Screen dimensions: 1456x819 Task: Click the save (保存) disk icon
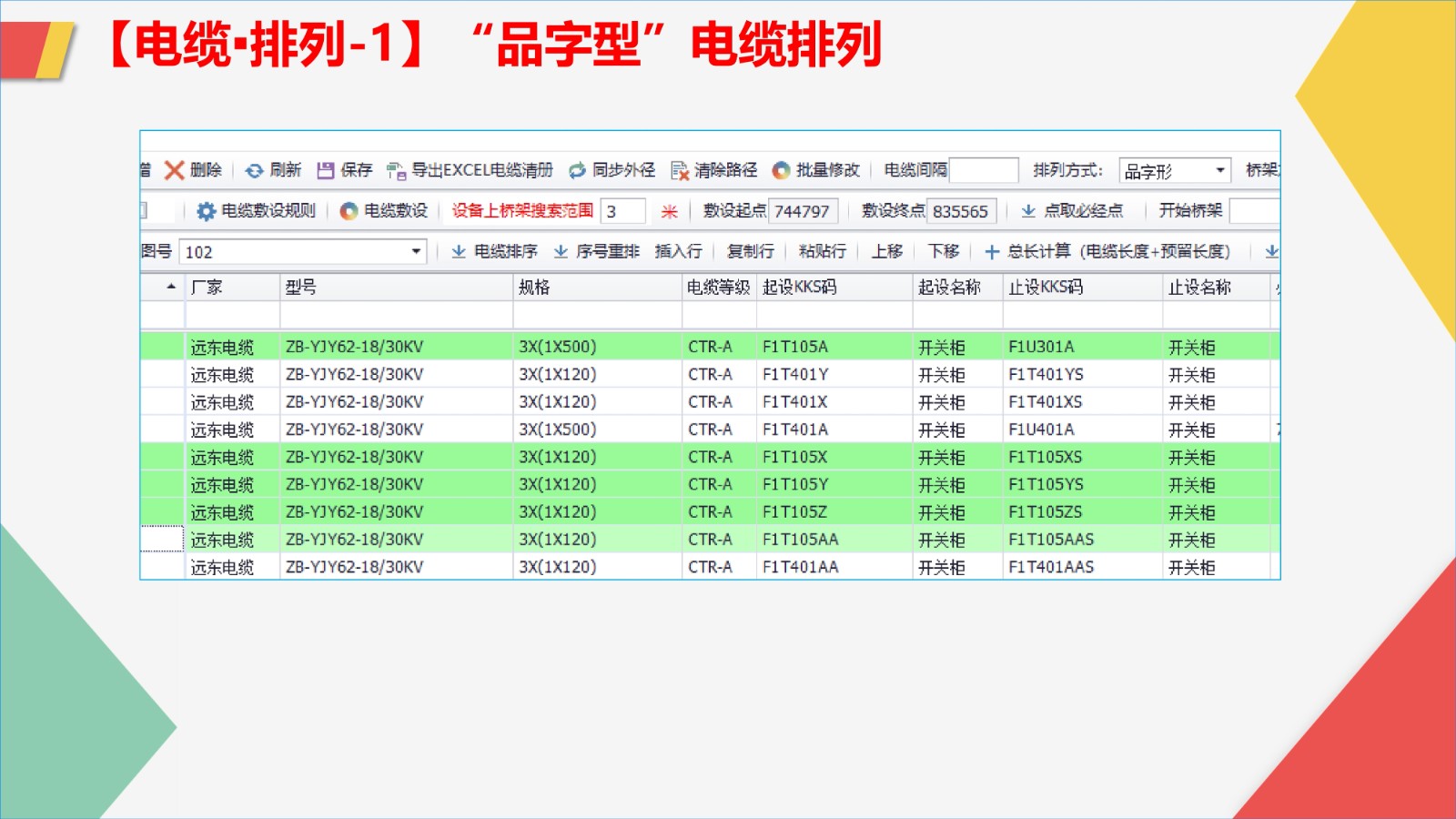click(x=325, y=170)
